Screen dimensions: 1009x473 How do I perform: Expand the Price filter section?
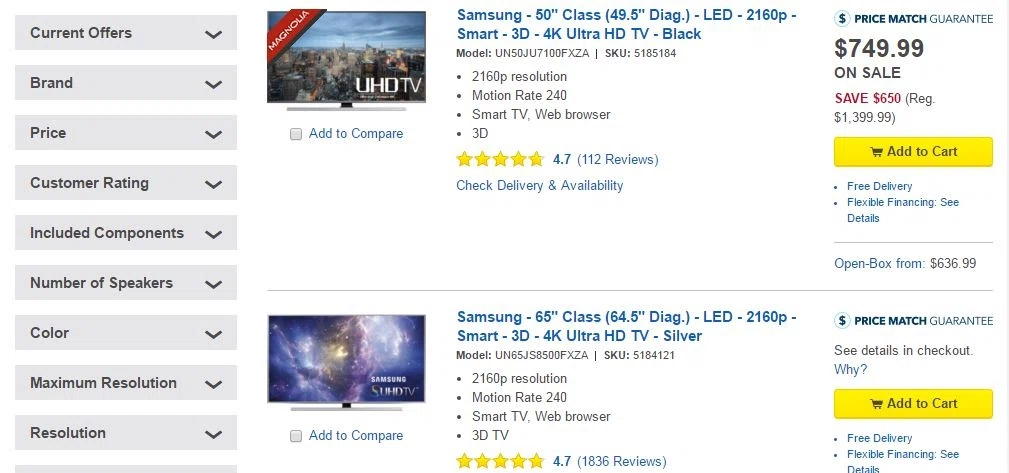point(125,133)
